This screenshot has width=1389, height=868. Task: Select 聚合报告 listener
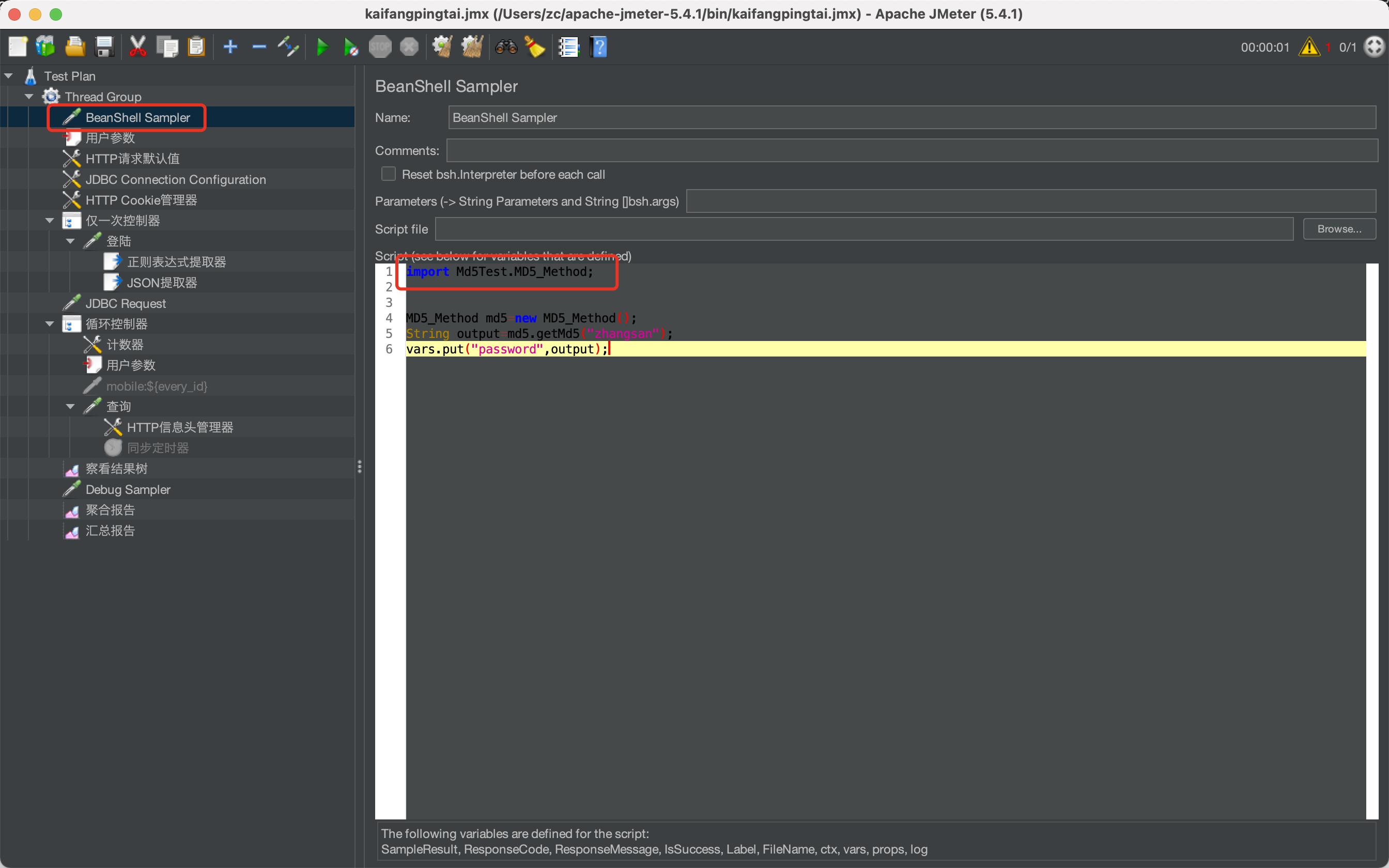pyautogui.click(x=110, y=510)
